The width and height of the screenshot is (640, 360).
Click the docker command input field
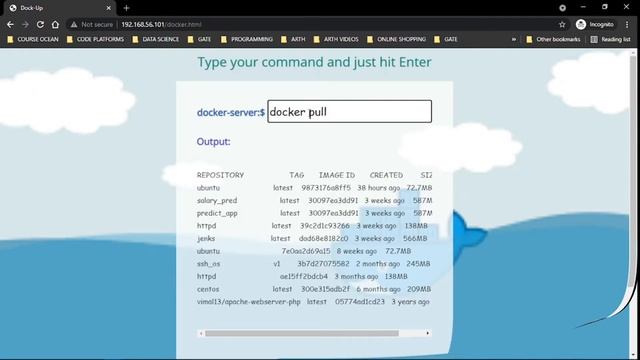coord(349,111)
